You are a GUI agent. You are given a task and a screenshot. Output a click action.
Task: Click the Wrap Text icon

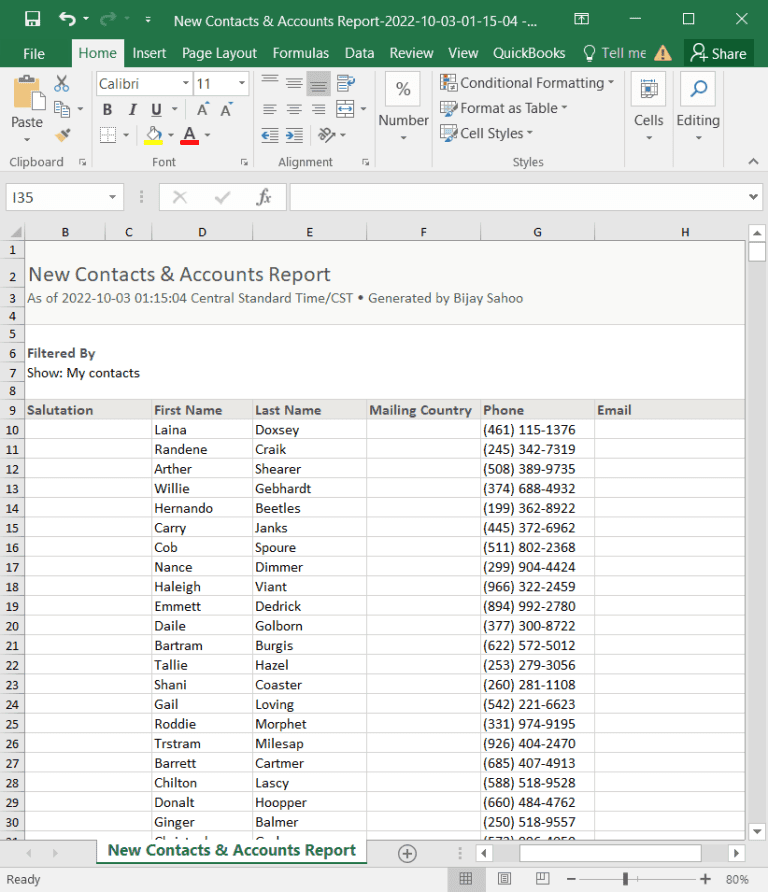coord(345,84)
